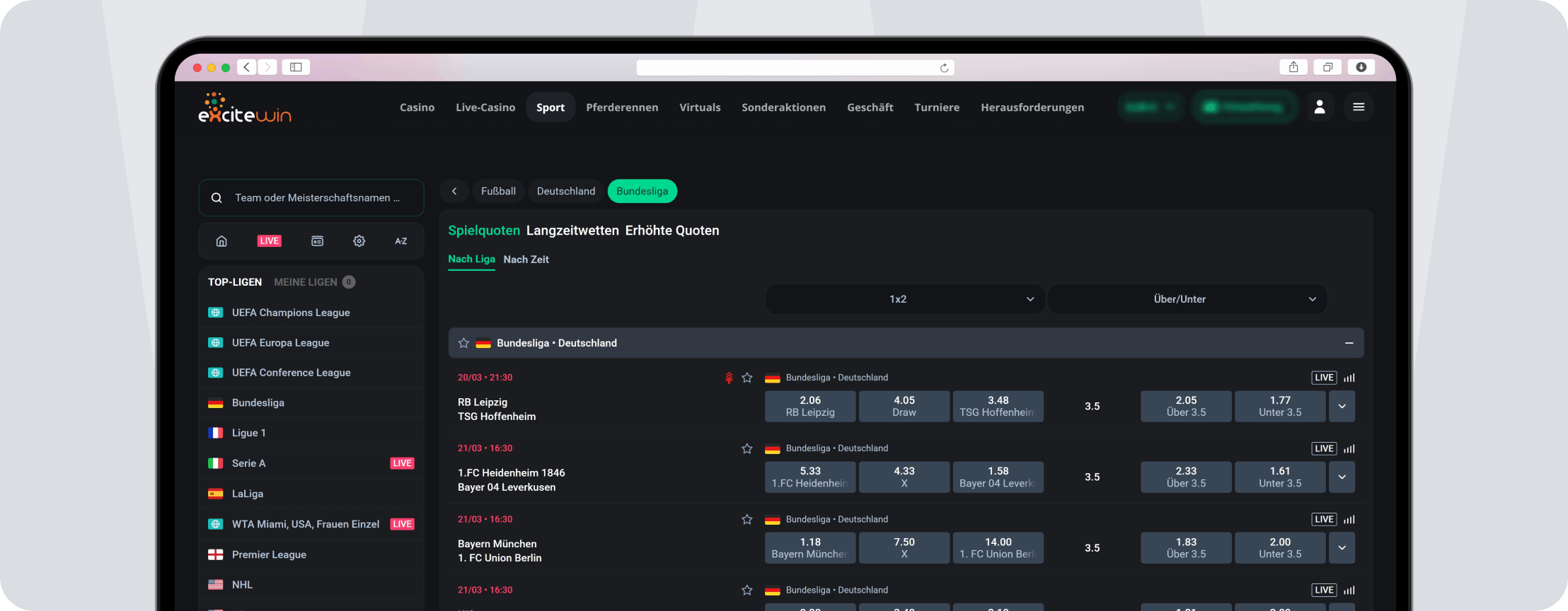Open statistics icon for RB Leipzig match
Image resolution: width=1568 pixels, height=611 pixels.
click(1349, 378)
